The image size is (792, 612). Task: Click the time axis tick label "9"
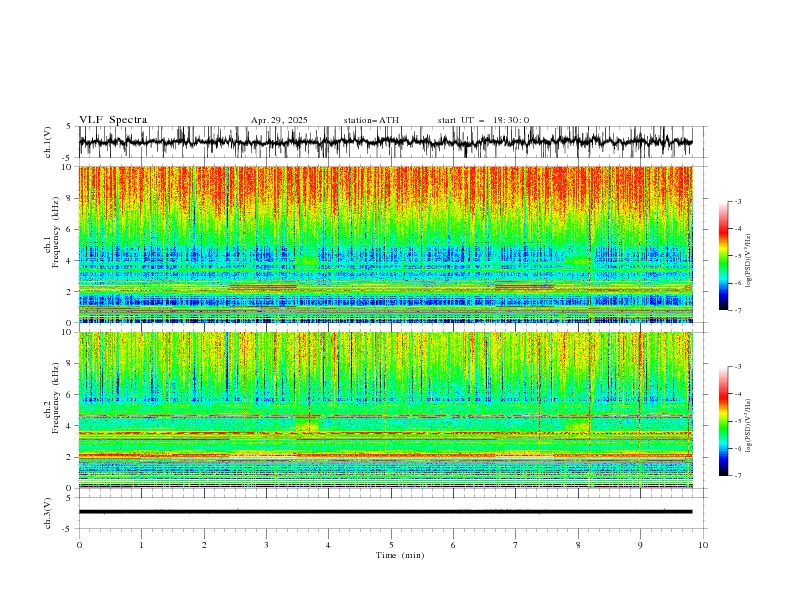tap(640, 545)
